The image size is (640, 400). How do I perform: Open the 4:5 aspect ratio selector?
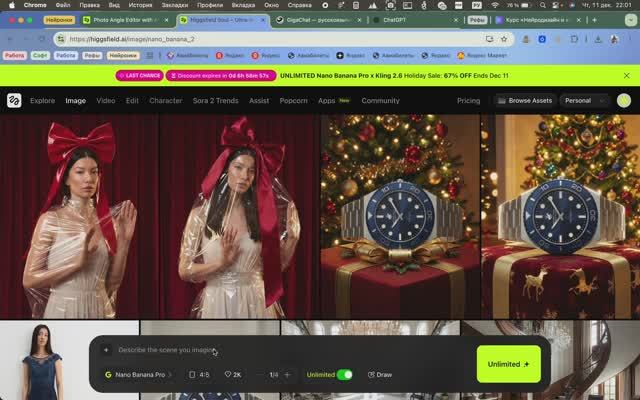[199, 375]
